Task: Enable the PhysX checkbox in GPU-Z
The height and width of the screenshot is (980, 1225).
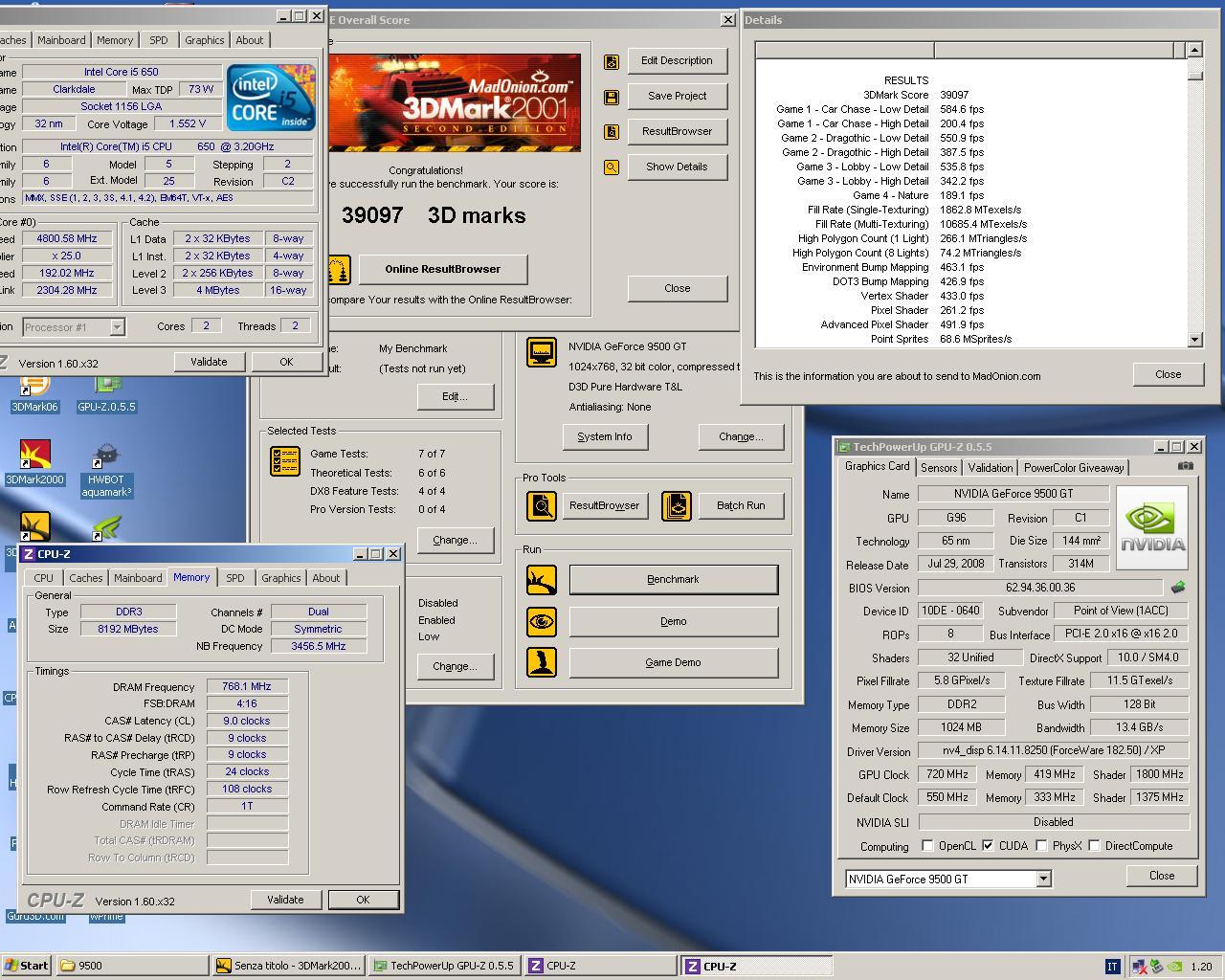Action: pos(1041,846)
